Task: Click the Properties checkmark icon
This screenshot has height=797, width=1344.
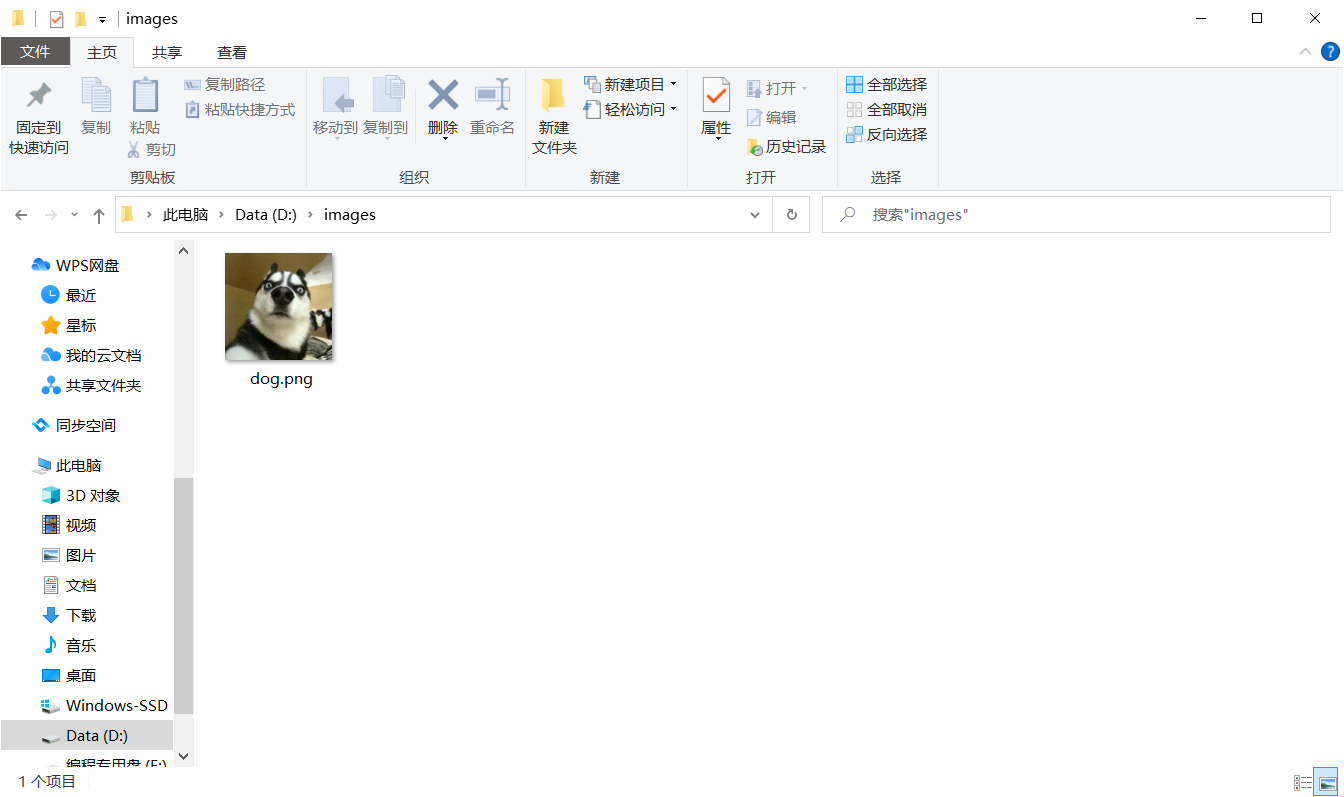Action: tap(716, 96)
